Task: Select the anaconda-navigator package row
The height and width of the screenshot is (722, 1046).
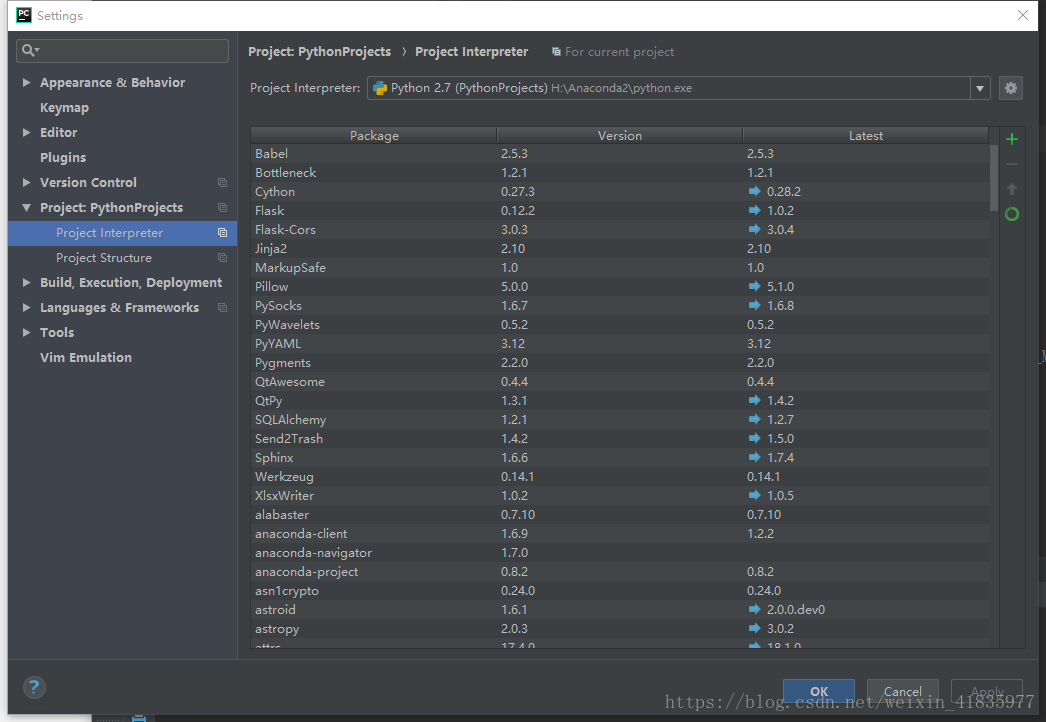Action: point(620,553)
